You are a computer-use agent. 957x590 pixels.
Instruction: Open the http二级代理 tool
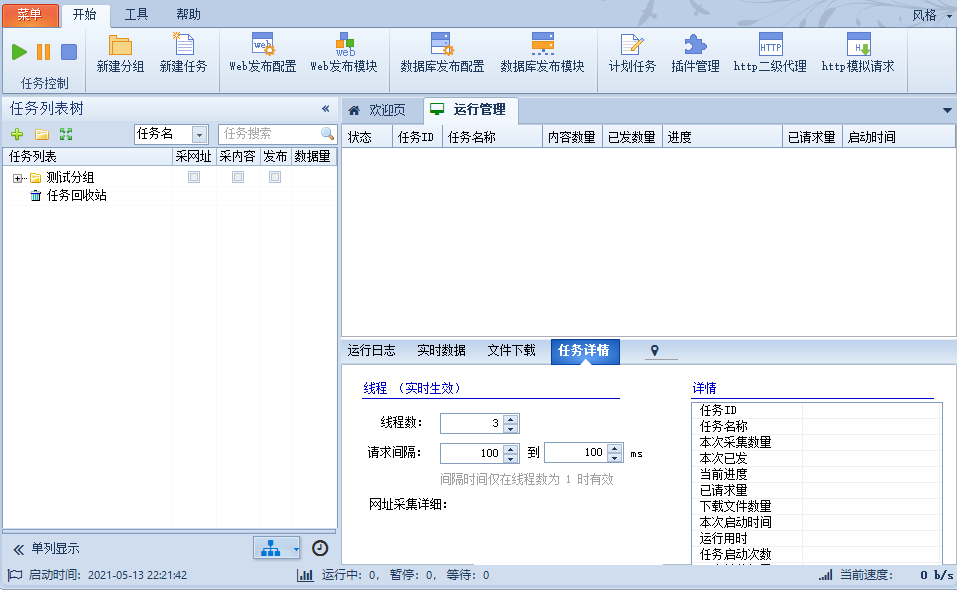coord(769,54)
